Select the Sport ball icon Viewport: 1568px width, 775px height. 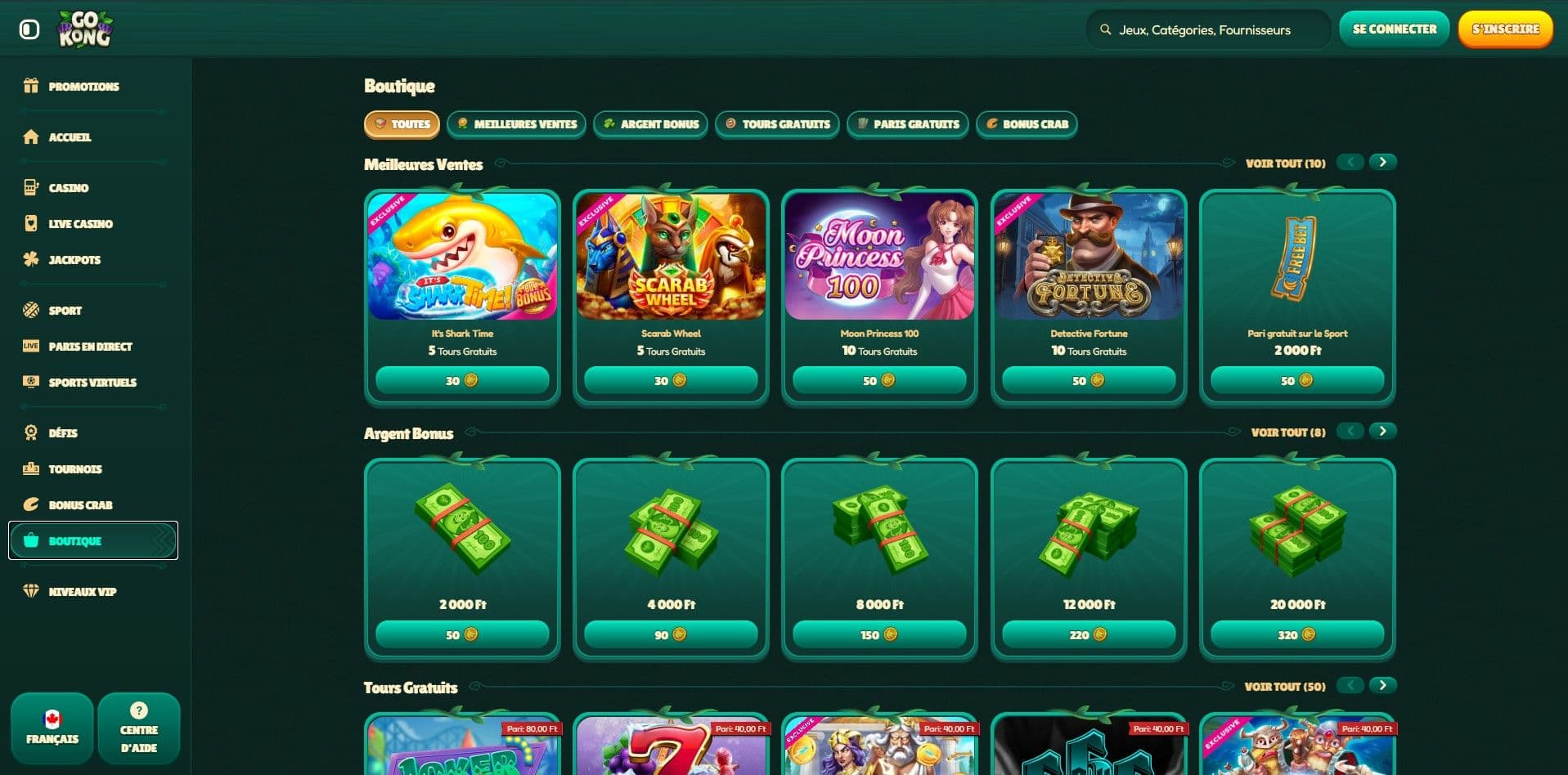pyautogui.click(x=31, y=310)
